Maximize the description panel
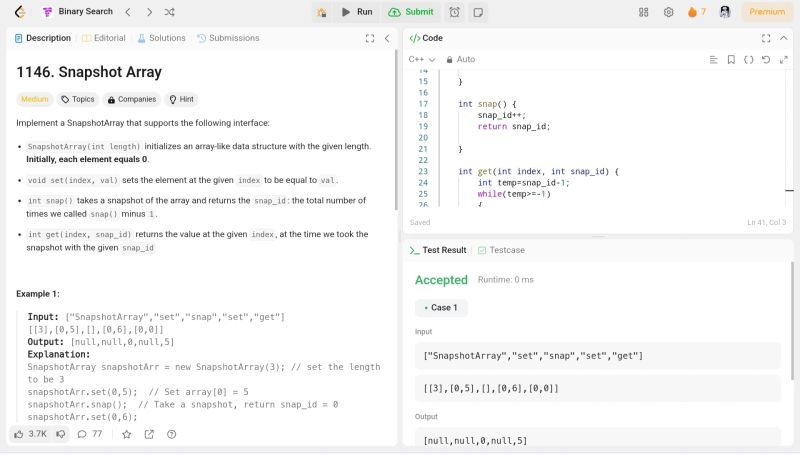Viewport: 800px width, 455px height. pos(370,38)
